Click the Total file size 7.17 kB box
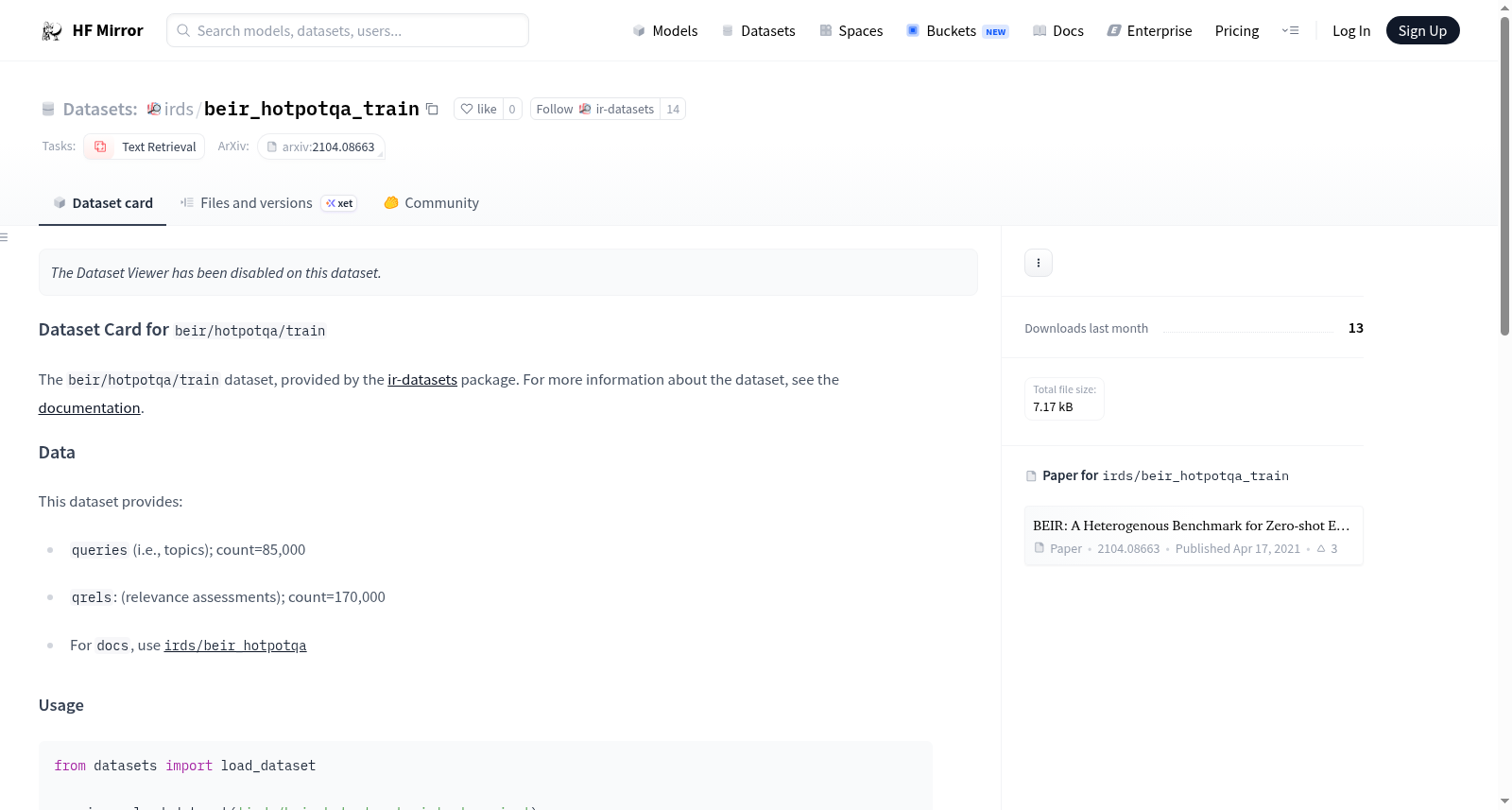The image size is (1512, 810). tap(1064, 399)
